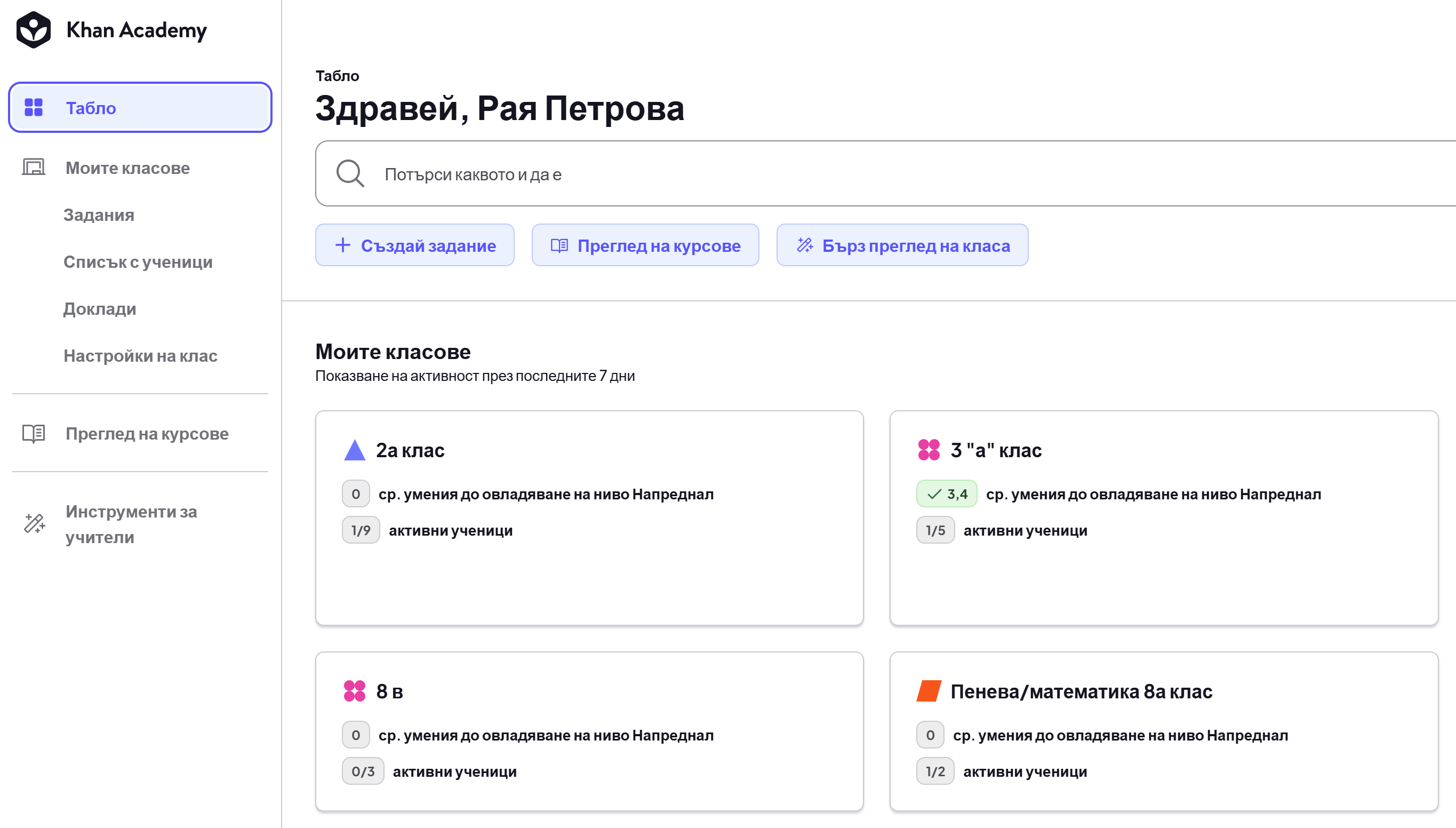Open Моите класове in the sidebar
The image size is (1456, 828).
tap(127, 168)
